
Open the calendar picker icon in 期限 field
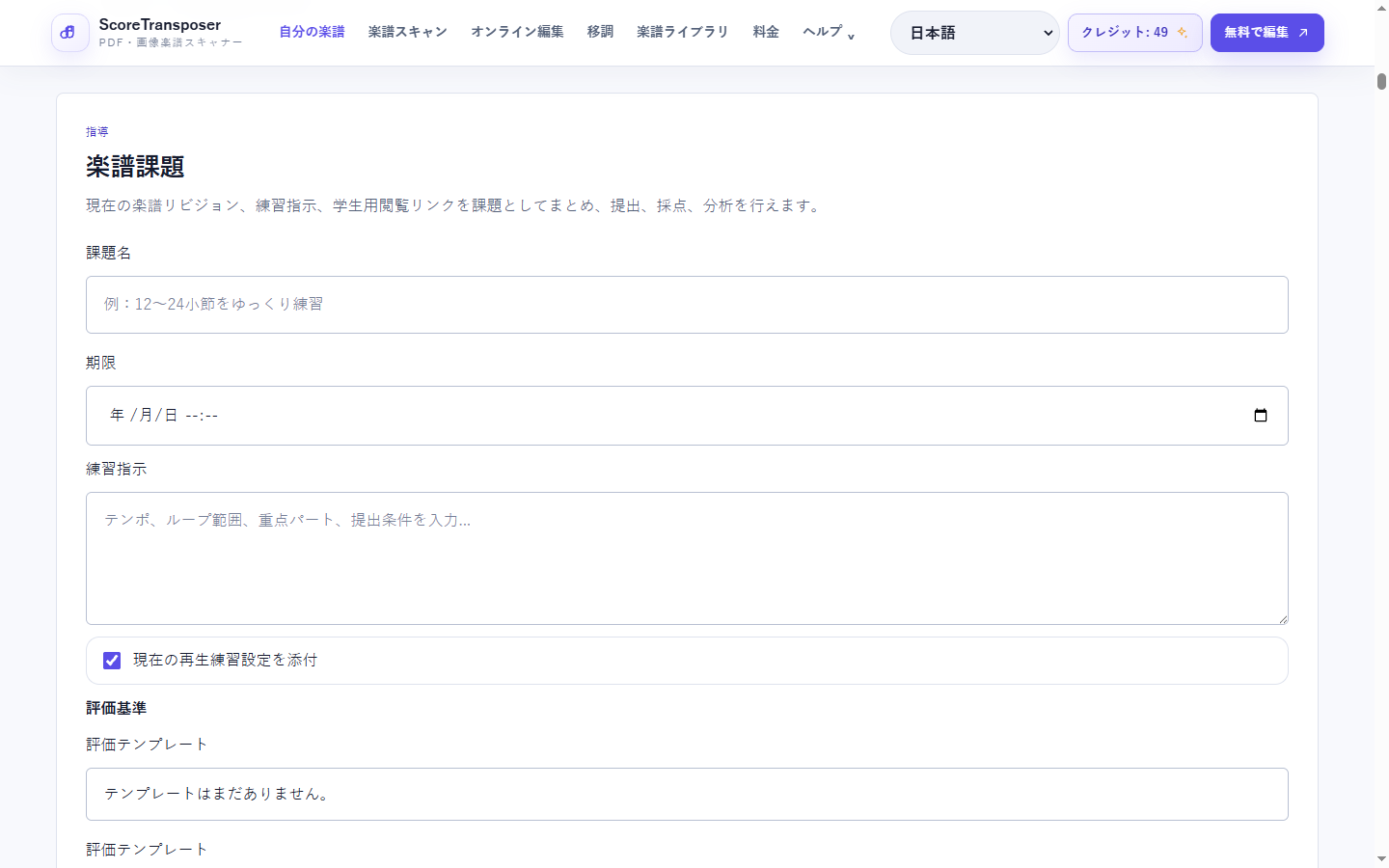coord(1260,416)
